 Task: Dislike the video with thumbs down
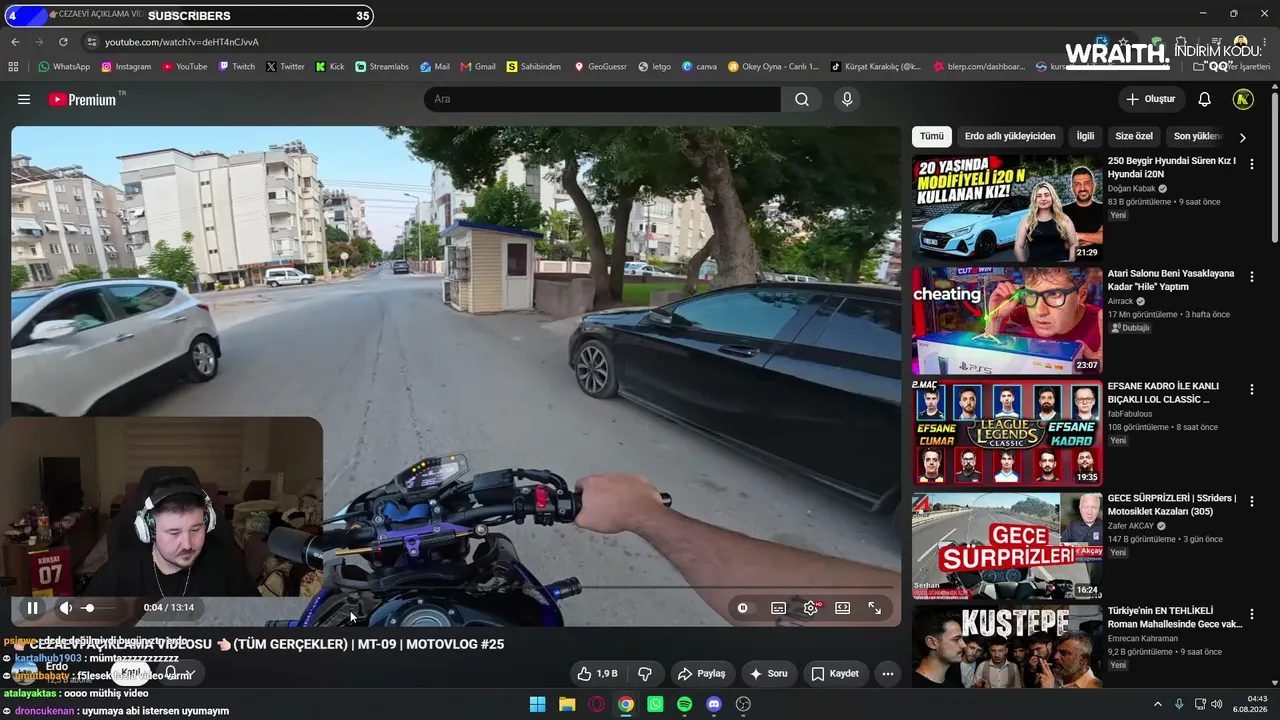pos(645,674)
